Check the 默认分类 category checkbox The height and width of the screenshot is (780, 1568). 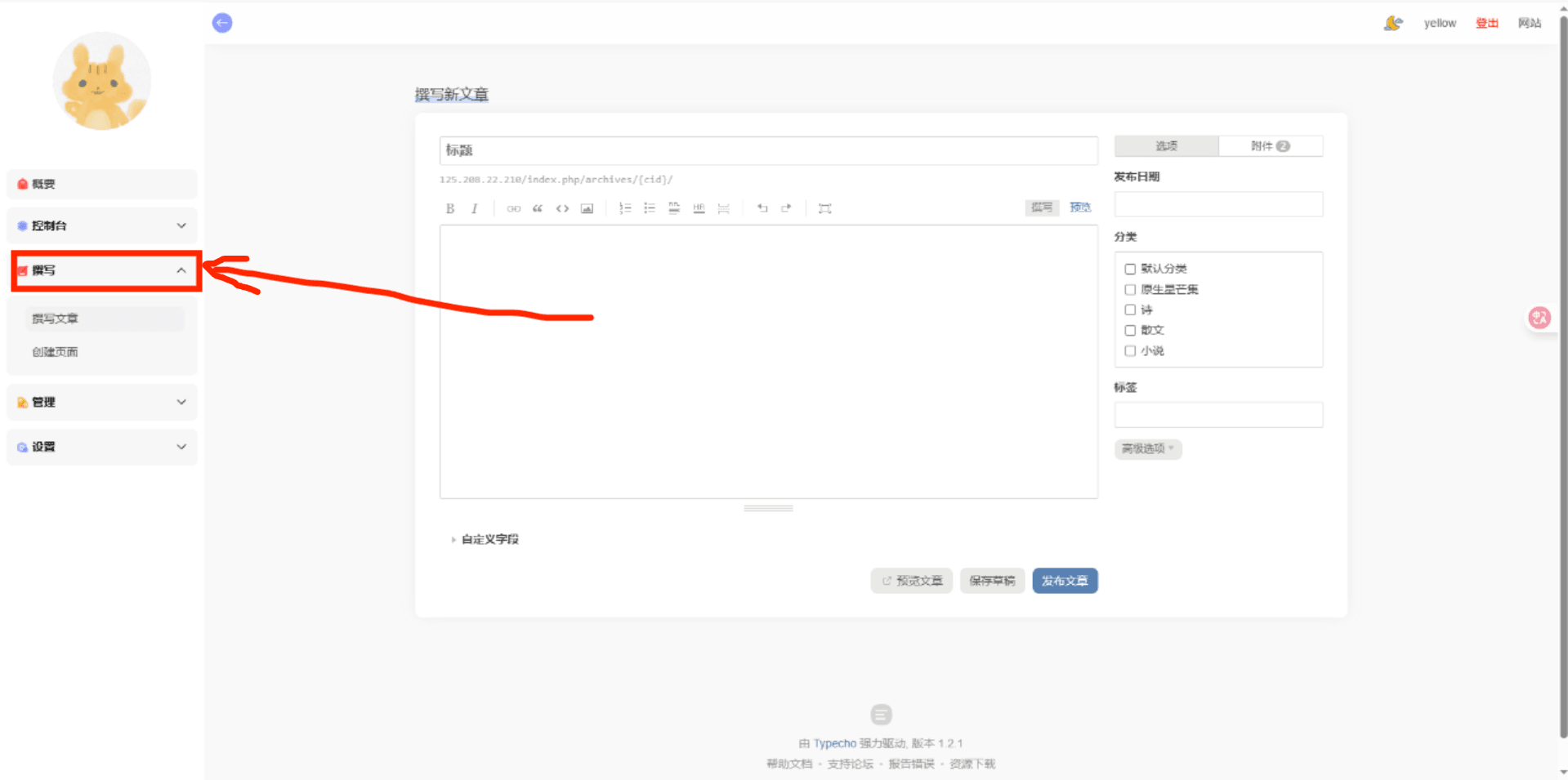(x=1130, y=269)
